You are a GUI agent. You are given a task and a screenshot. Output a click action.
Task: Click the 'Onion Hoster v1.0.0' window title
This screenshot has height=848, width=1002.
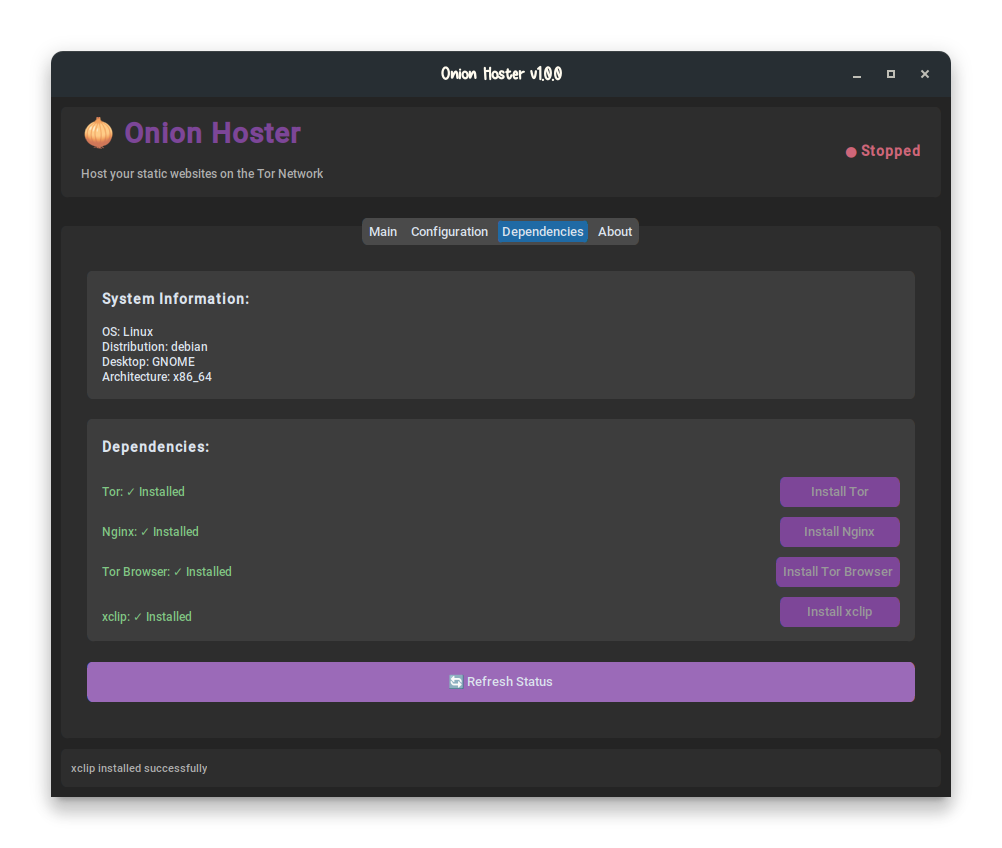[502, 74]
